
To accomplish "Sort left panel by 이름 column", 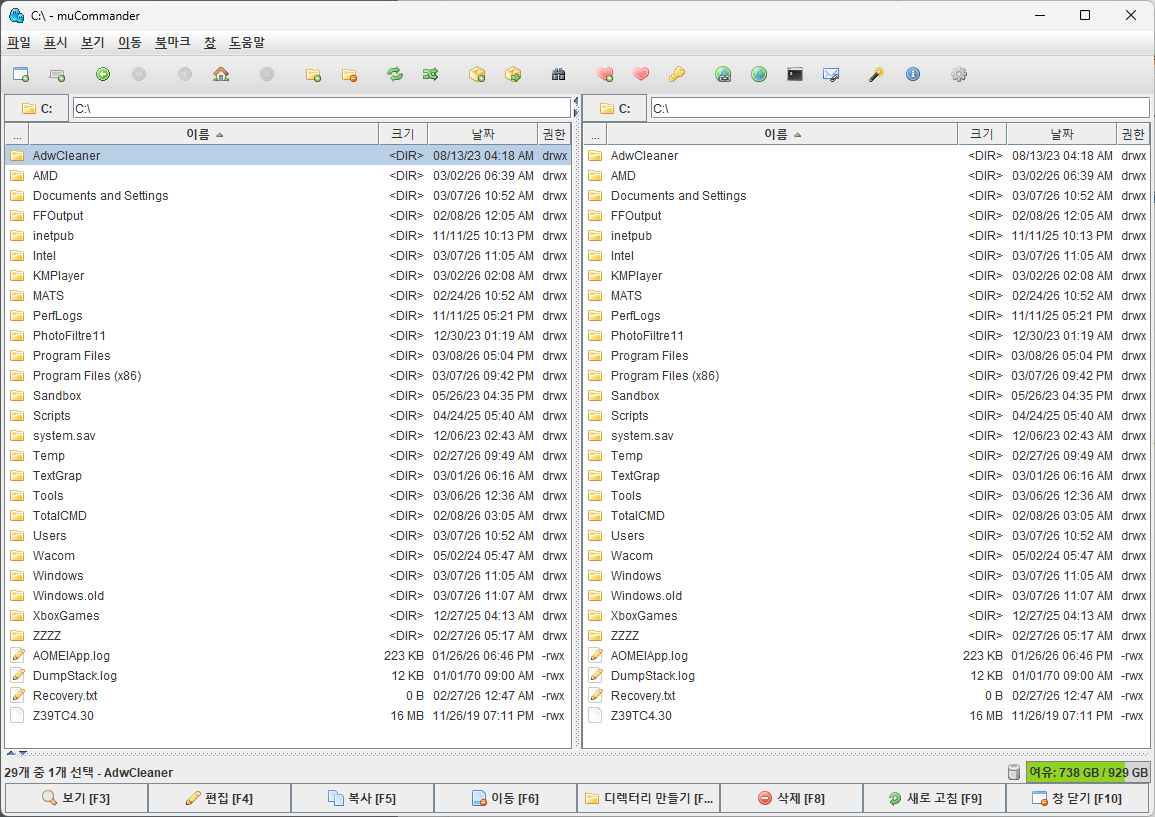I will (x=204, y=134).
